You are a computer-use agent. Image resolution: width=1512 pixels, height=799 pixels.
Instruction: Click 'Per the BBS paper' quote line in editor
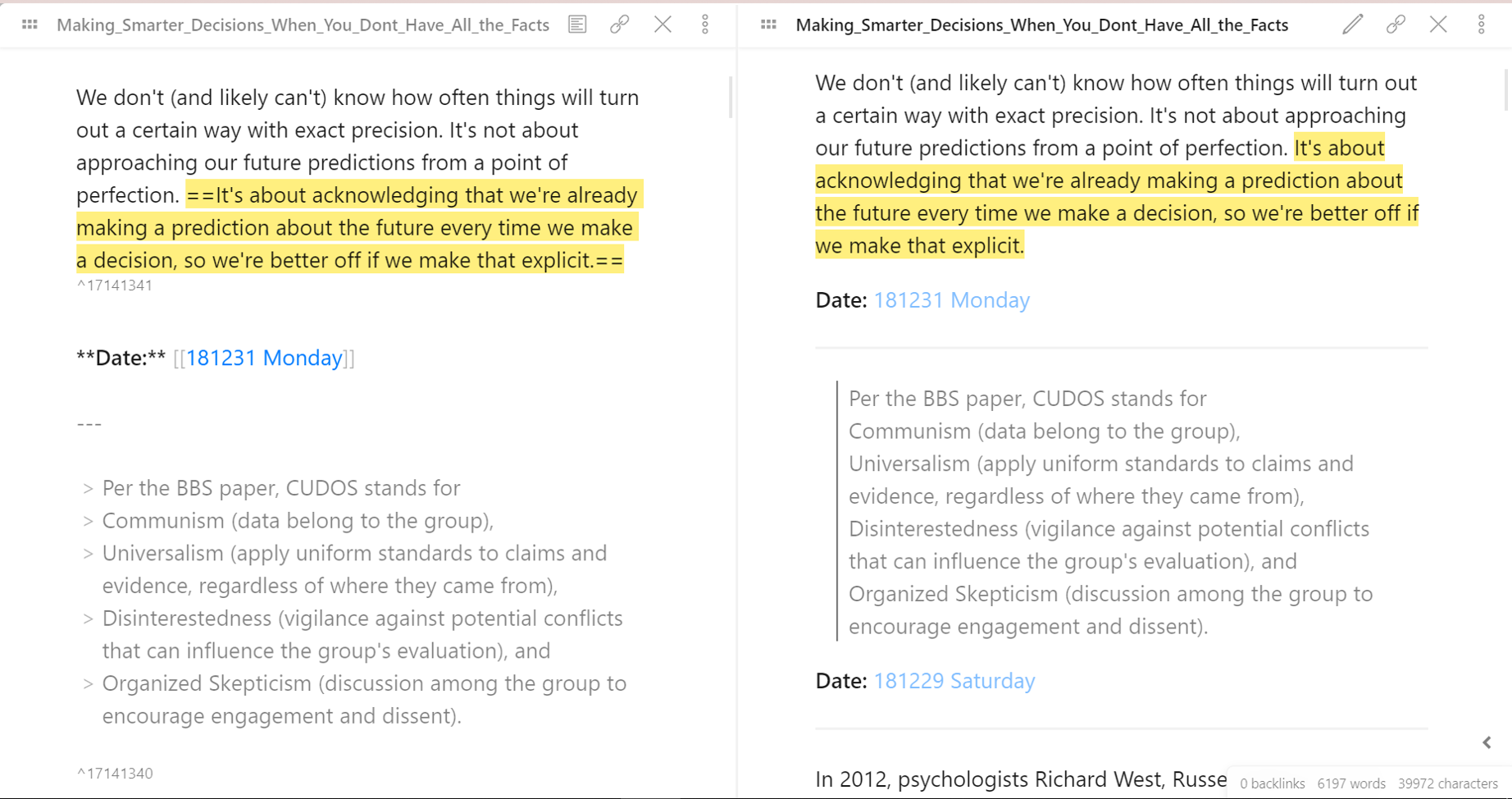[281, 488]
